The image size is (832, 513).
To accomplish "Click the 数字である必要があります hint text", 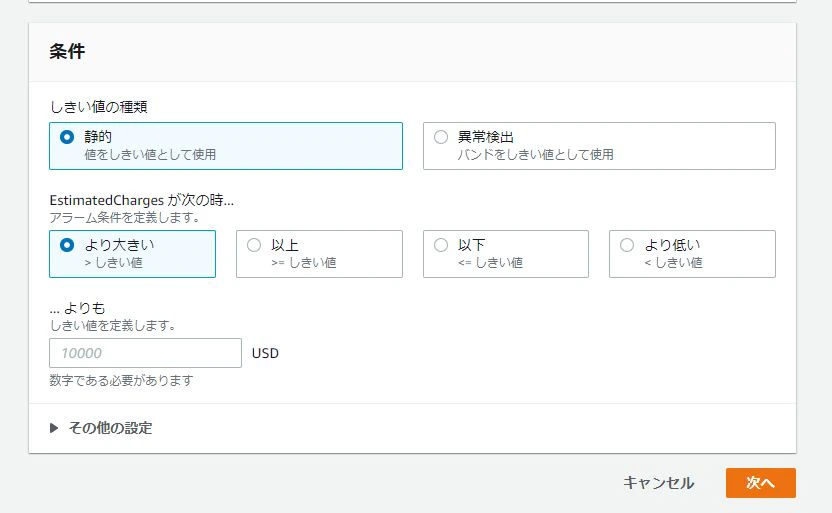I will [x=122, y=380].
